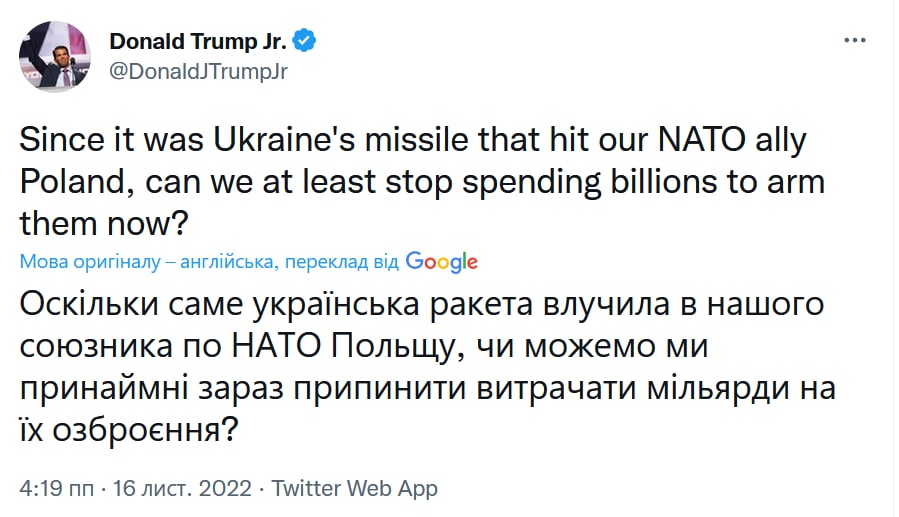Click the Twitter Web App source link
This screenshot has height=517, width=899.
[x=355, y=489]
